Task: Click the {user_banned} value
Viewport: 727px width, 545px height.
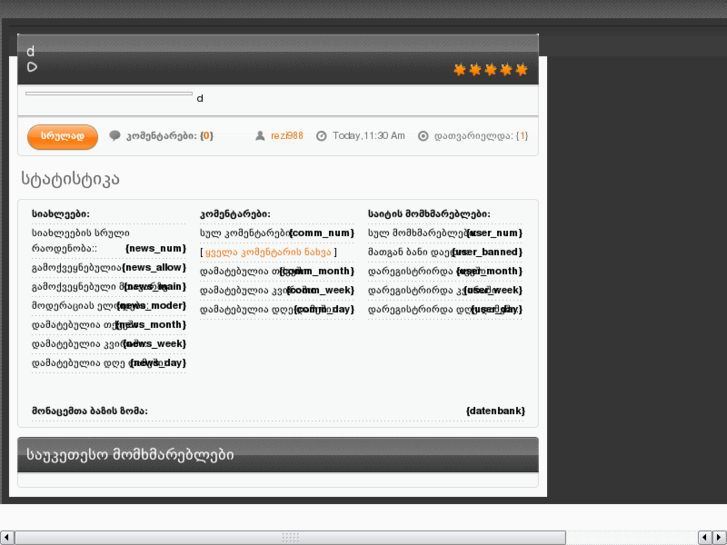Action: tap(487, 252)
